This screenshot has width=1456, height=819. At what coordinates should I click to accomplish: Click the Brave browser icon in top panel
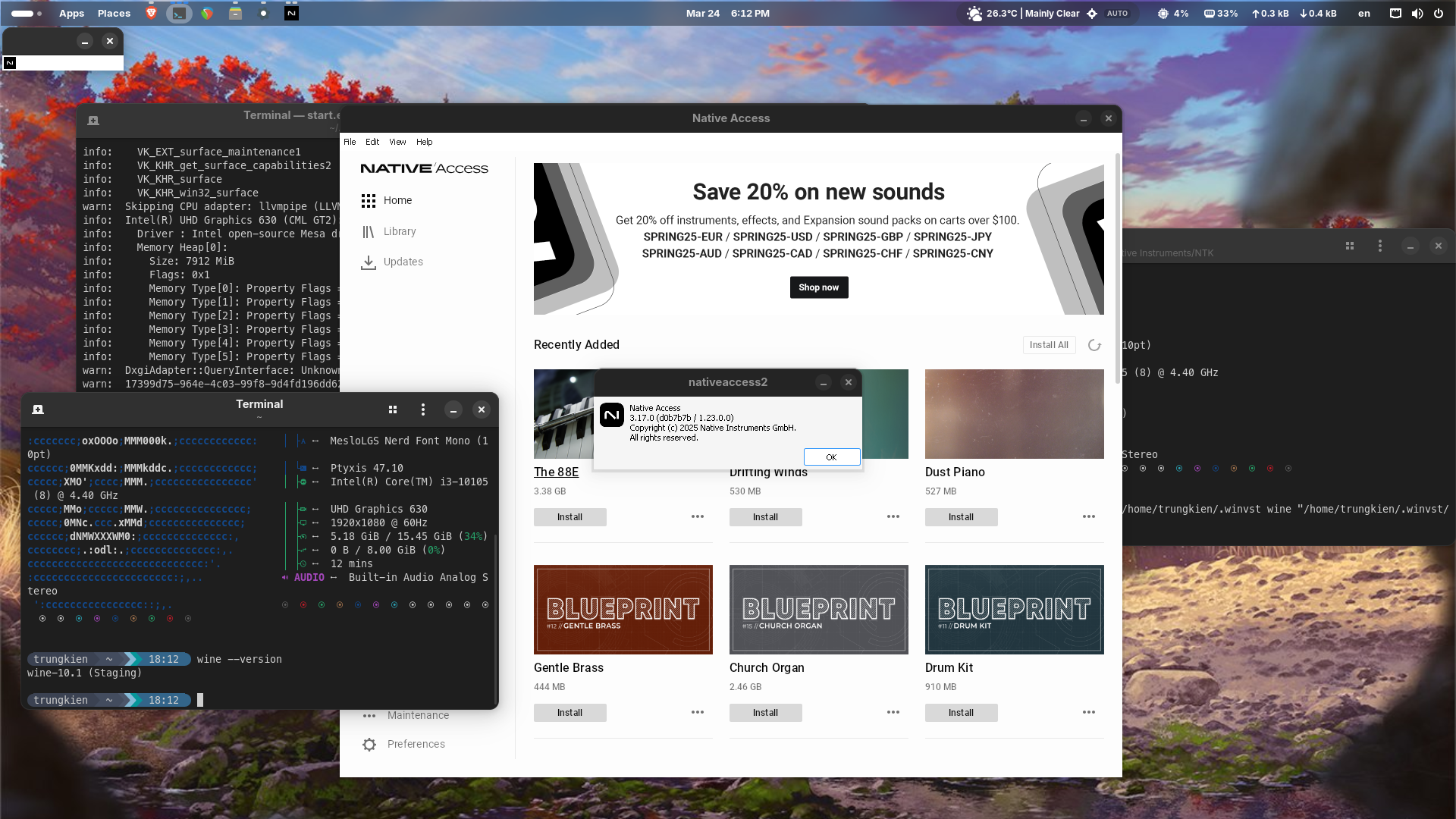click(x=151, y=13)
